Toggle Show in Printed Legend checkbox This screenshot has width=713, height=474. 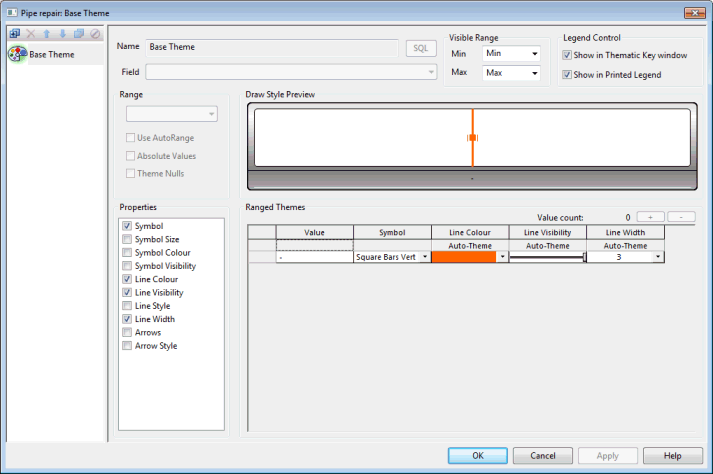pyautogui.click(x=567, y=75)
